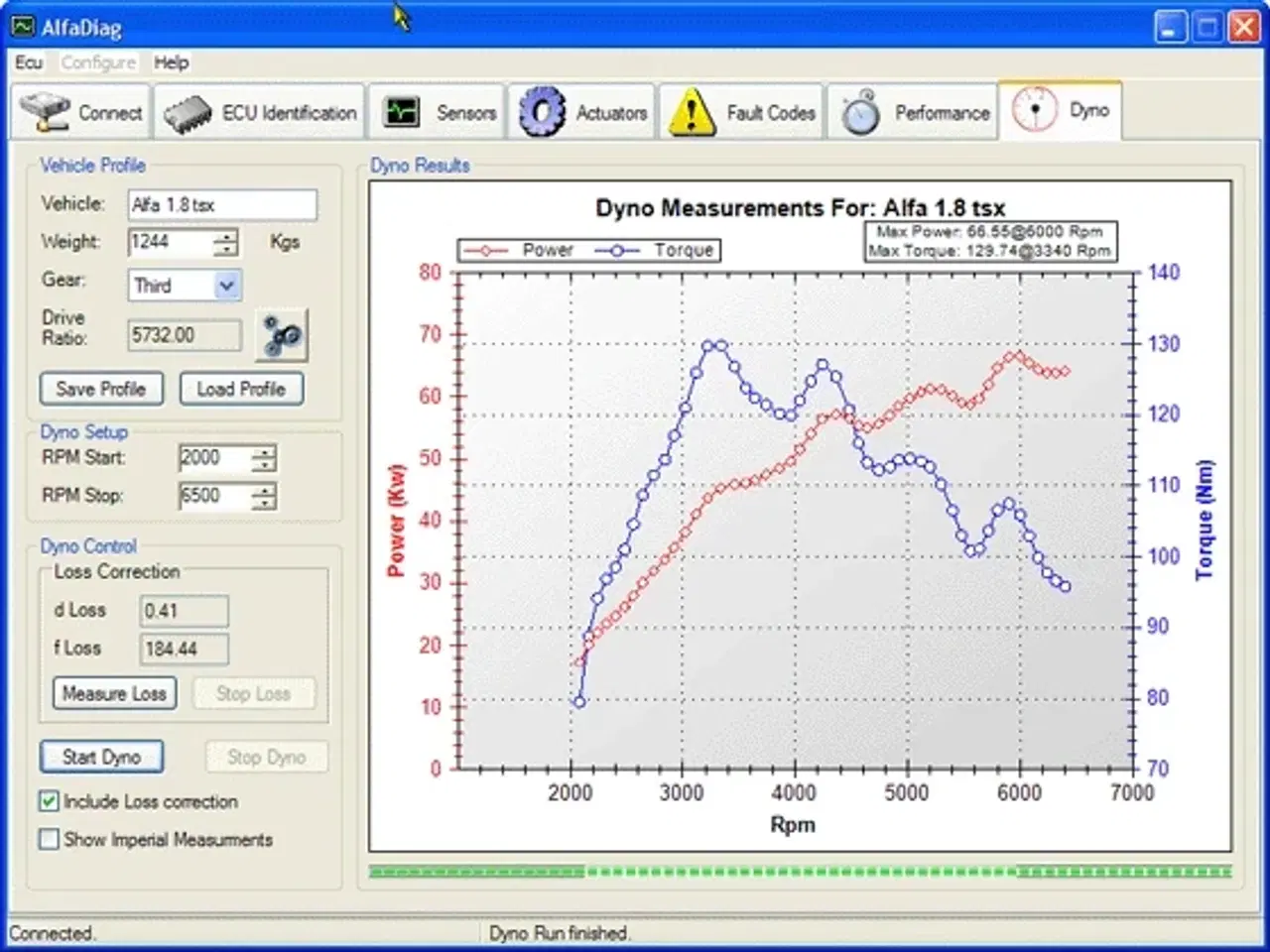Decrease the Weight value with down arrow

click(227, 249)
